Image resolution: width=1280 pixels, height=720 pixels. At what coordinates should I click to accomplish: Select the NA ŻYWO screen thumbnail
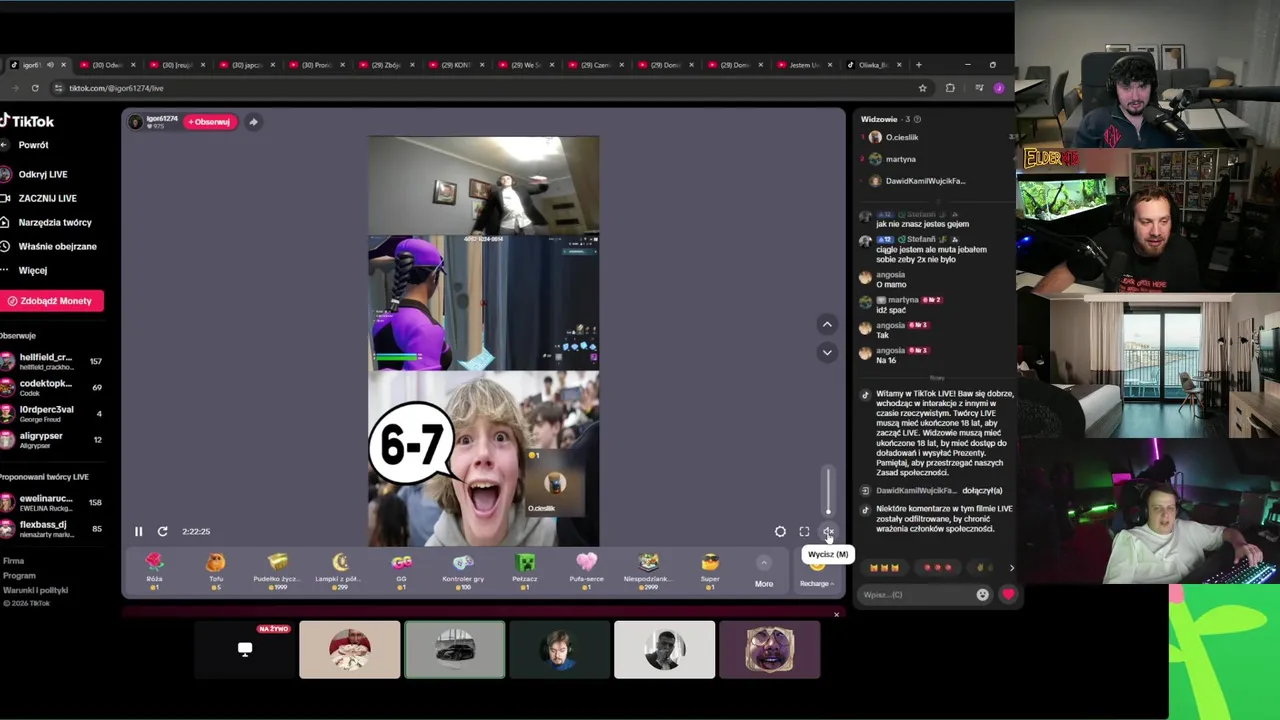coord(245,650)
